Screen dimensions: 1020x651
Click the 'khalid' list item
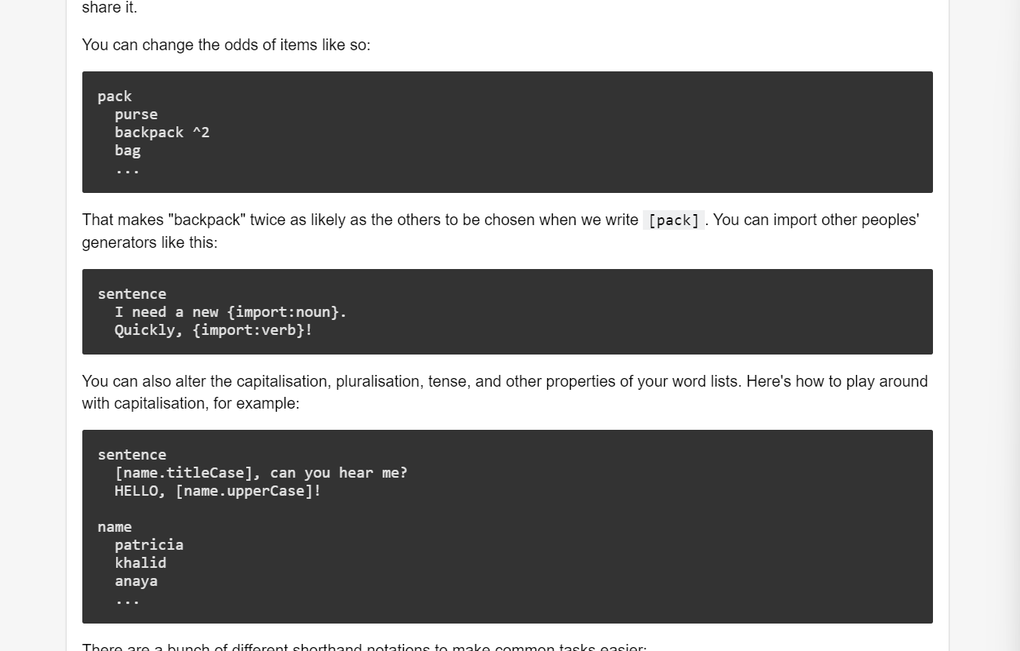(x=140, y=563)
